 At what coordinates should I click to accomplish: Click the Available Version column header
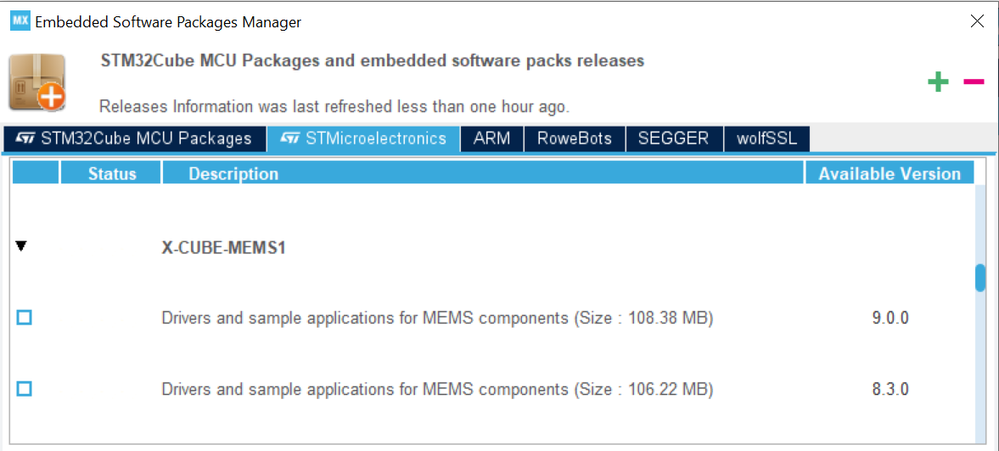point(889,174)
